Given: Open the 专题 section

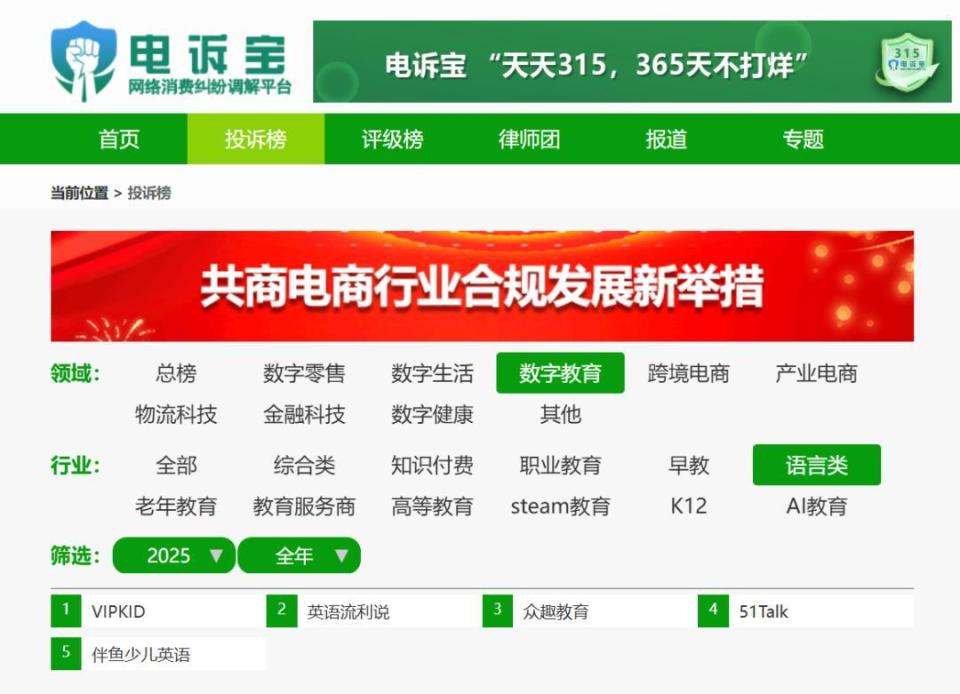Looking at the screenshot, I should (802, 140).
